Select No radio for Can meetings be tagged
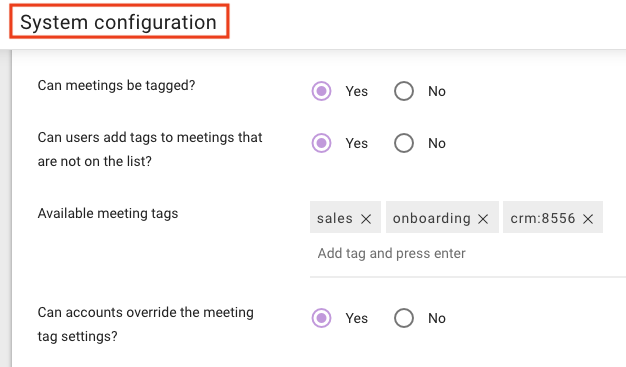Viewport: 626px width, 367px height. pos(404,91)
